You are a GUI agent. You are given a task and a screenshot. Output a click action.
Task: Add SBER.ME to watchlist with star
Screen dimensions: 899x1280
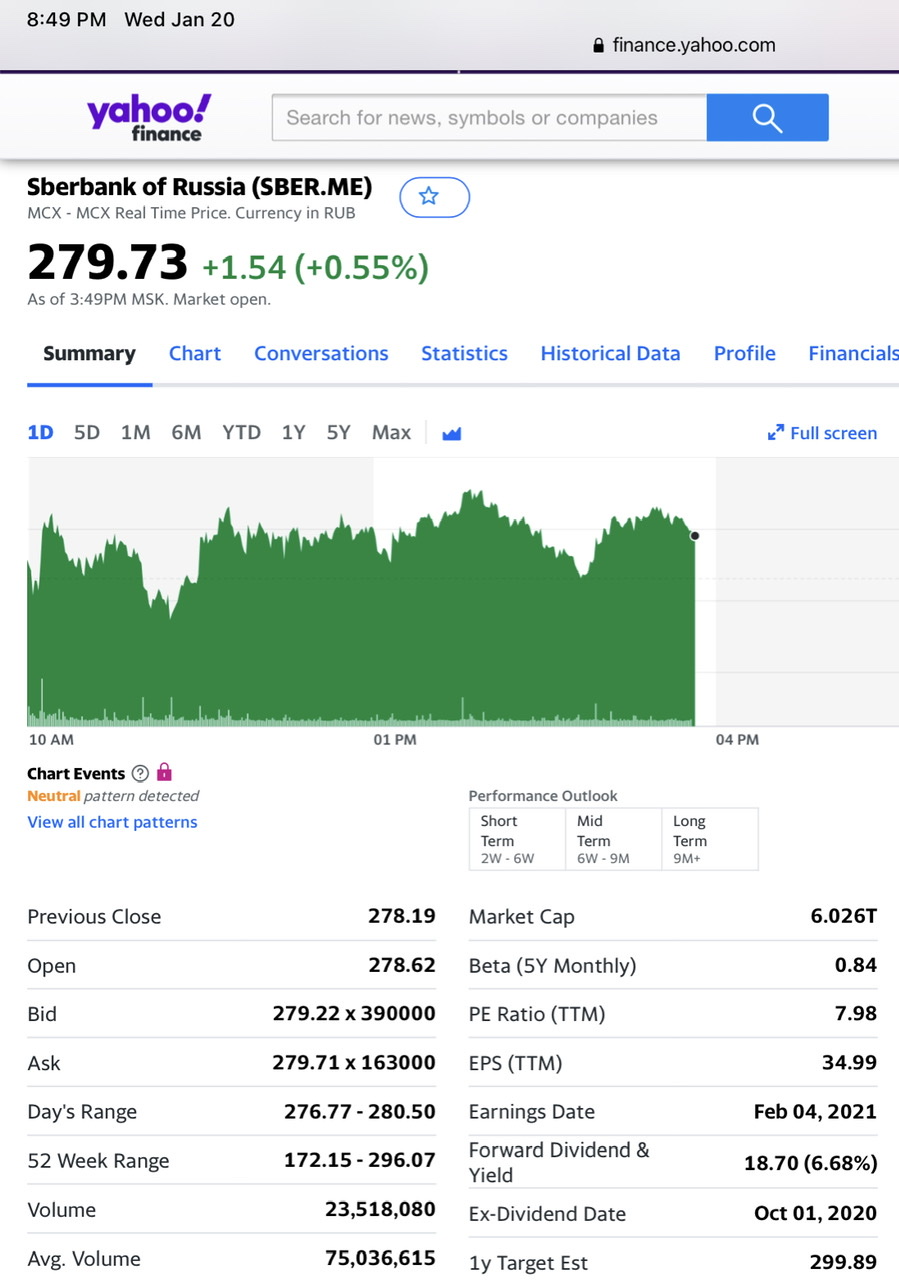[x=434, y=197]
